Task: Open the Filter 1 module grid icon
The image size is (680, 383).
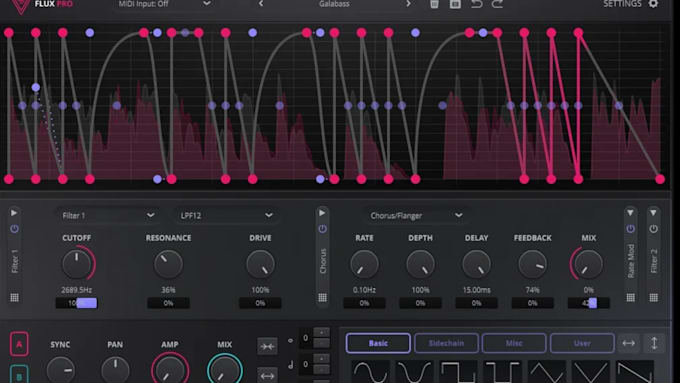Action: 14,298
